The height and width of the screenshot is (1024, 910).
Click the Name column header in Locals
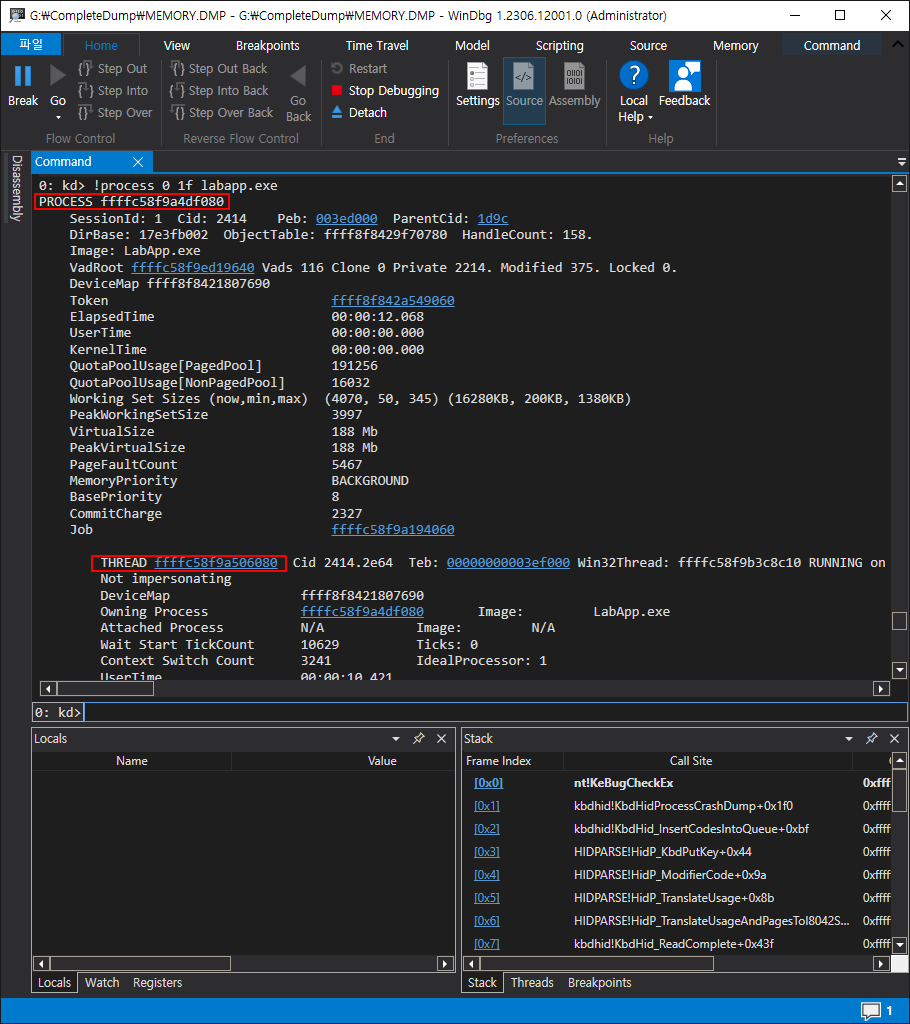tap(131, 761)
